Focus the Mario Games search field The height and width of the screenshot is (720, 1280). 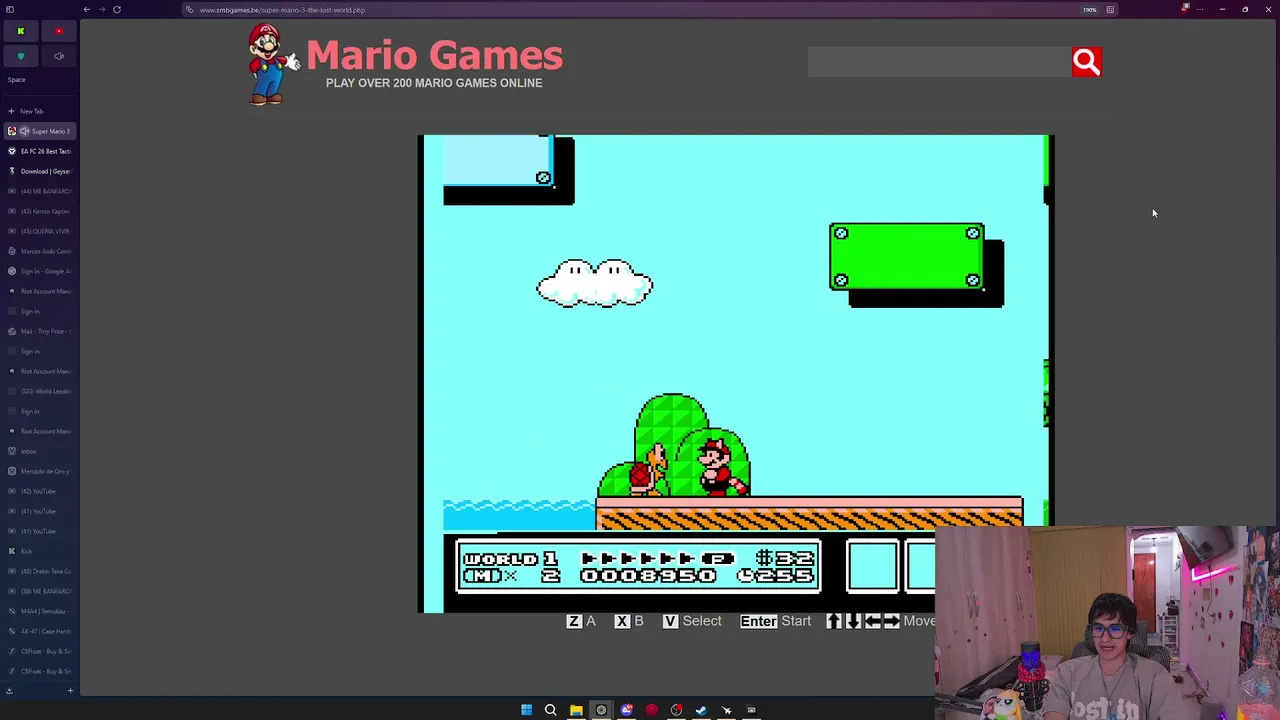coord(940,62)
